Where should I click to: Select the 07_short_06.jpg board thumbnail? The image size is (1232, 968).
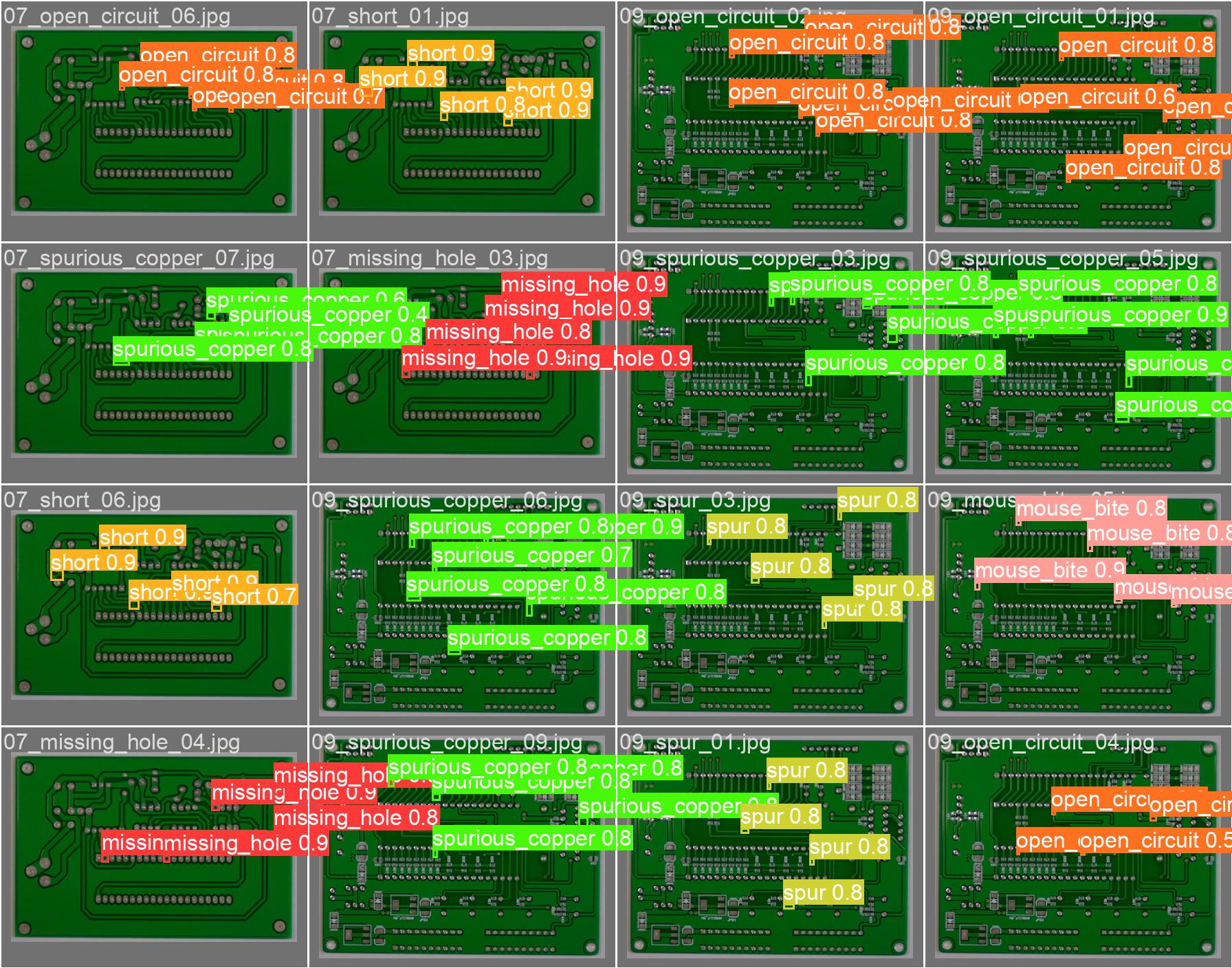[x=154, y=605]
